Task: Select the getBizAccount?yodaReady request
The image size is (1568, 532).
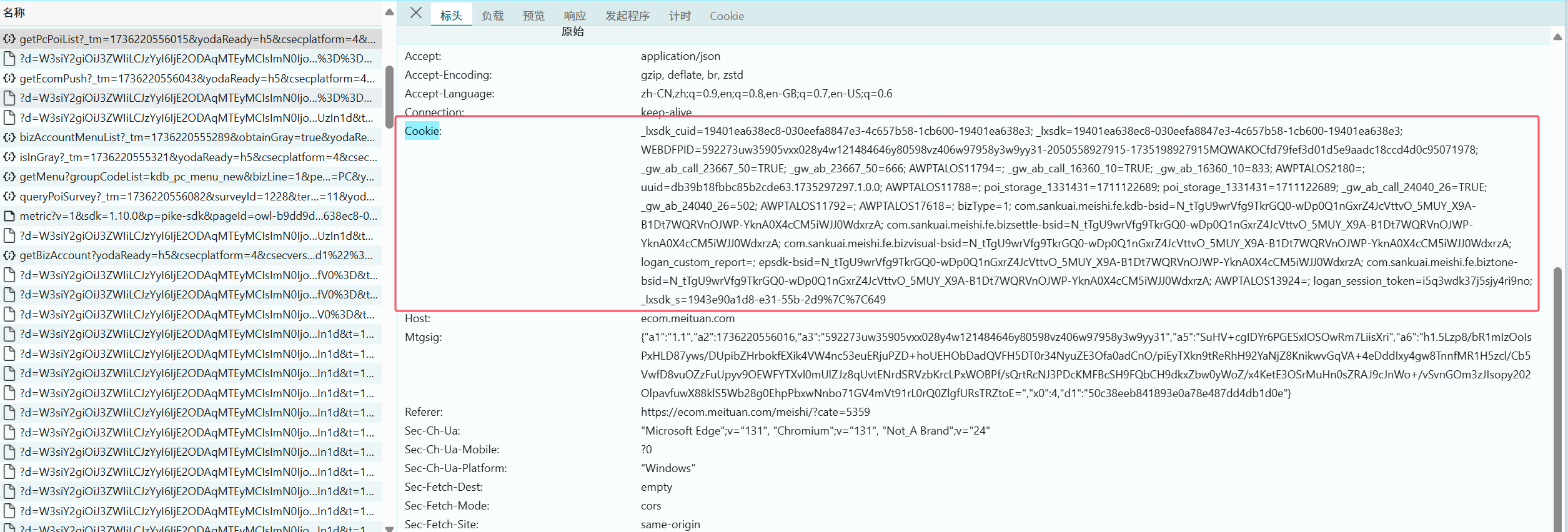Action: 191,255
